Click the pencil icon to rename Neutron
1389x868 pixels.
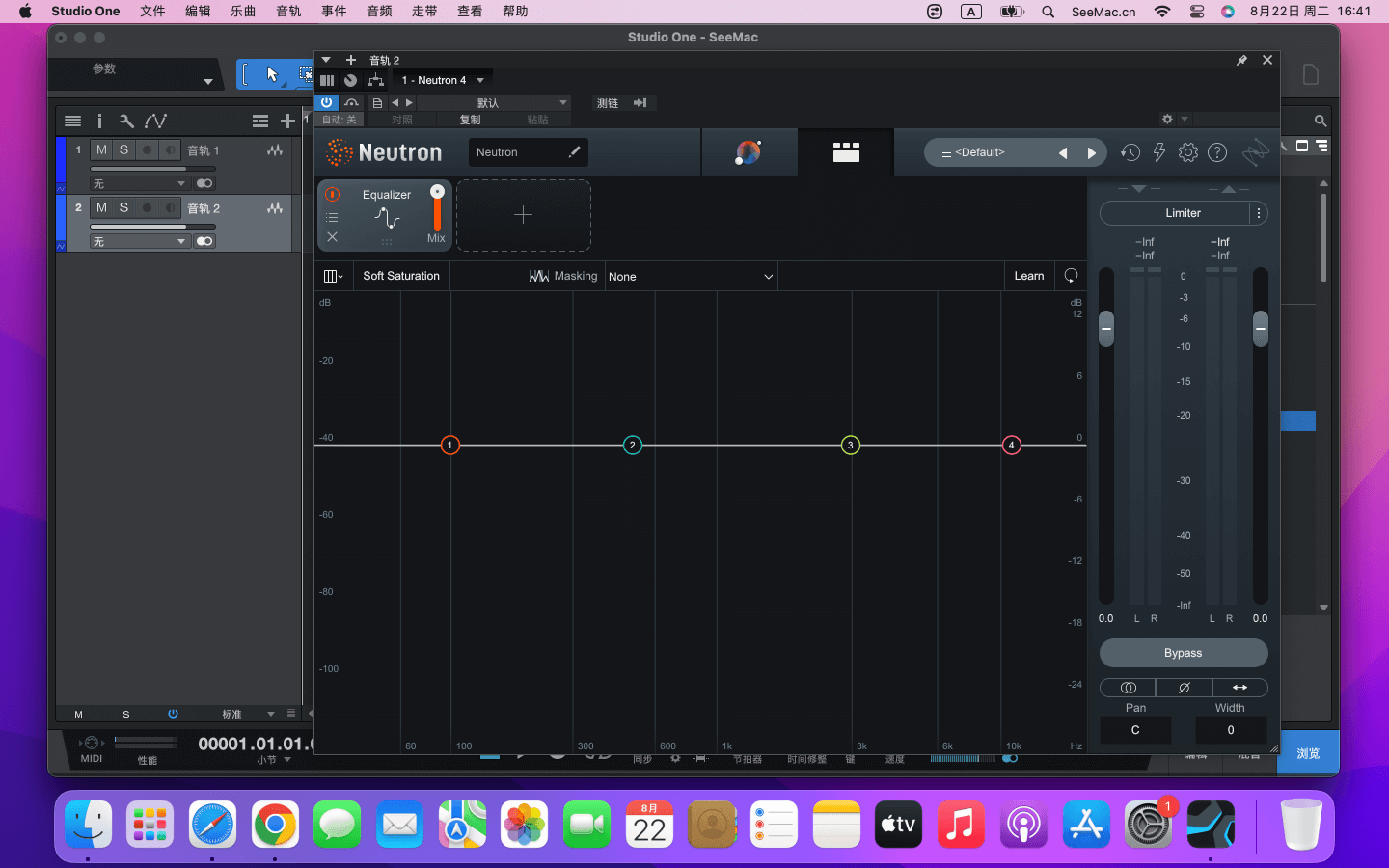click(x=574, y=152)
